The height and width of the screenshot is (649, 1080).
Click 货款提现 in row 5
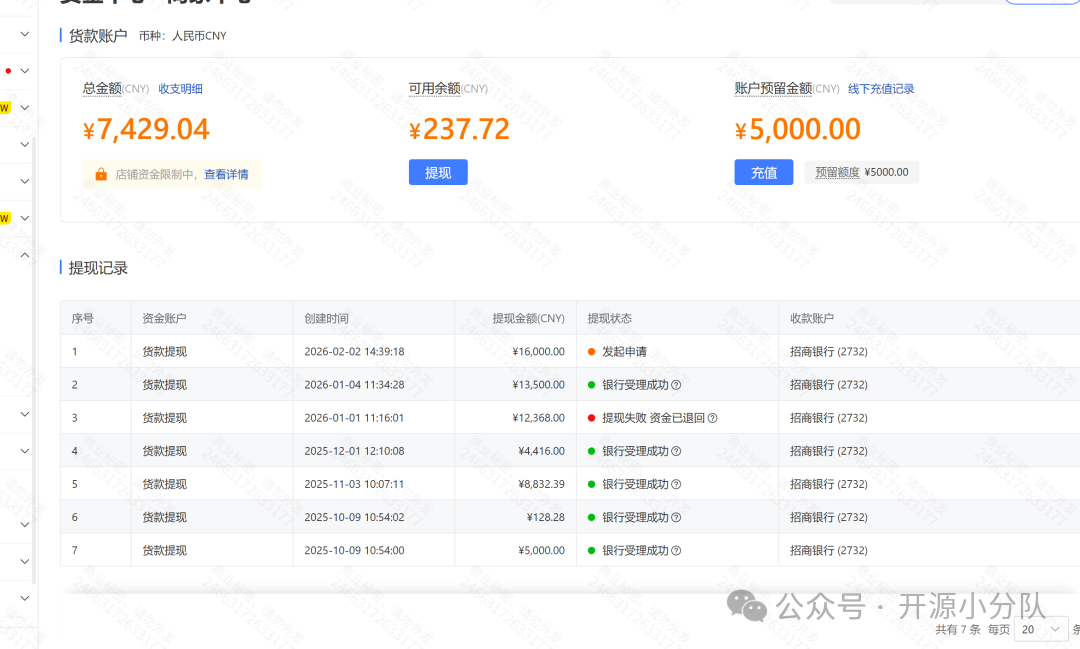pyautogui.click(x=164, y=484)
